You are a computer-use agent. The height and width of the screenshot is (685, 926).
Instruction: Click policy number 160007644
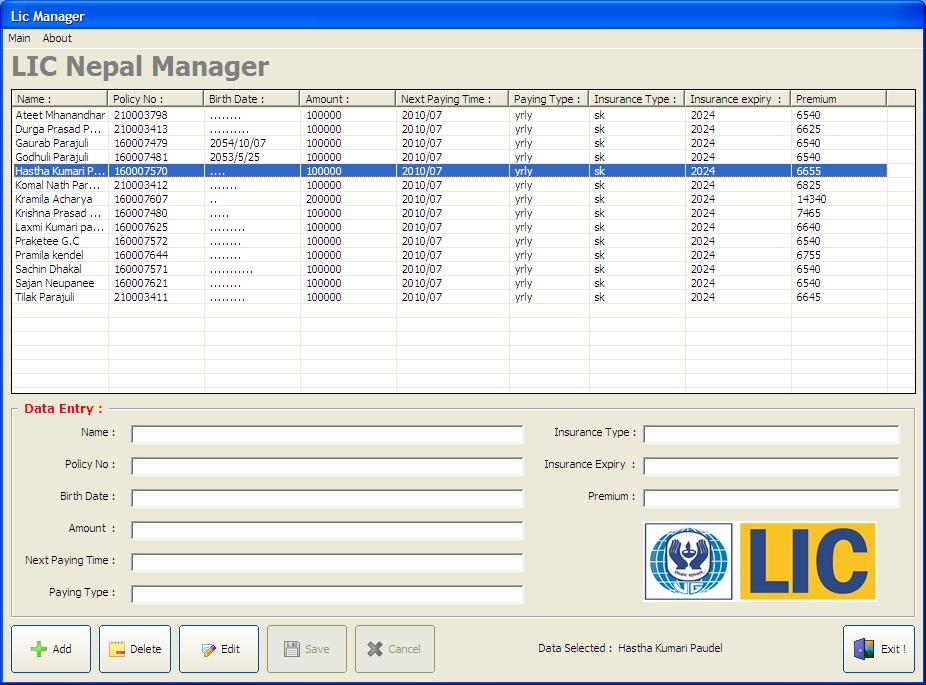pos(141,255)
